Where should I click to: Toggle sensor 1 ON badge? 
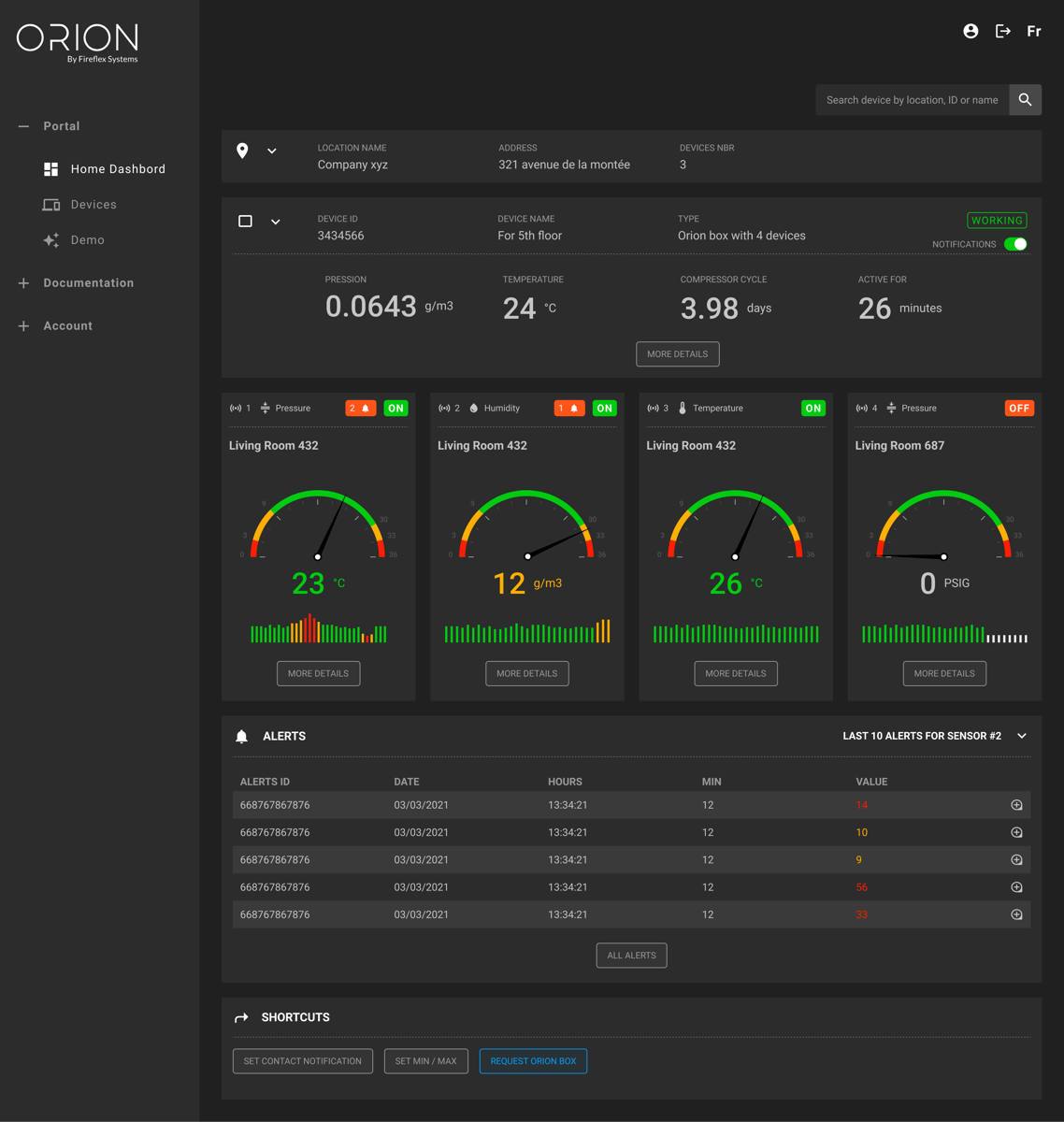396,409
